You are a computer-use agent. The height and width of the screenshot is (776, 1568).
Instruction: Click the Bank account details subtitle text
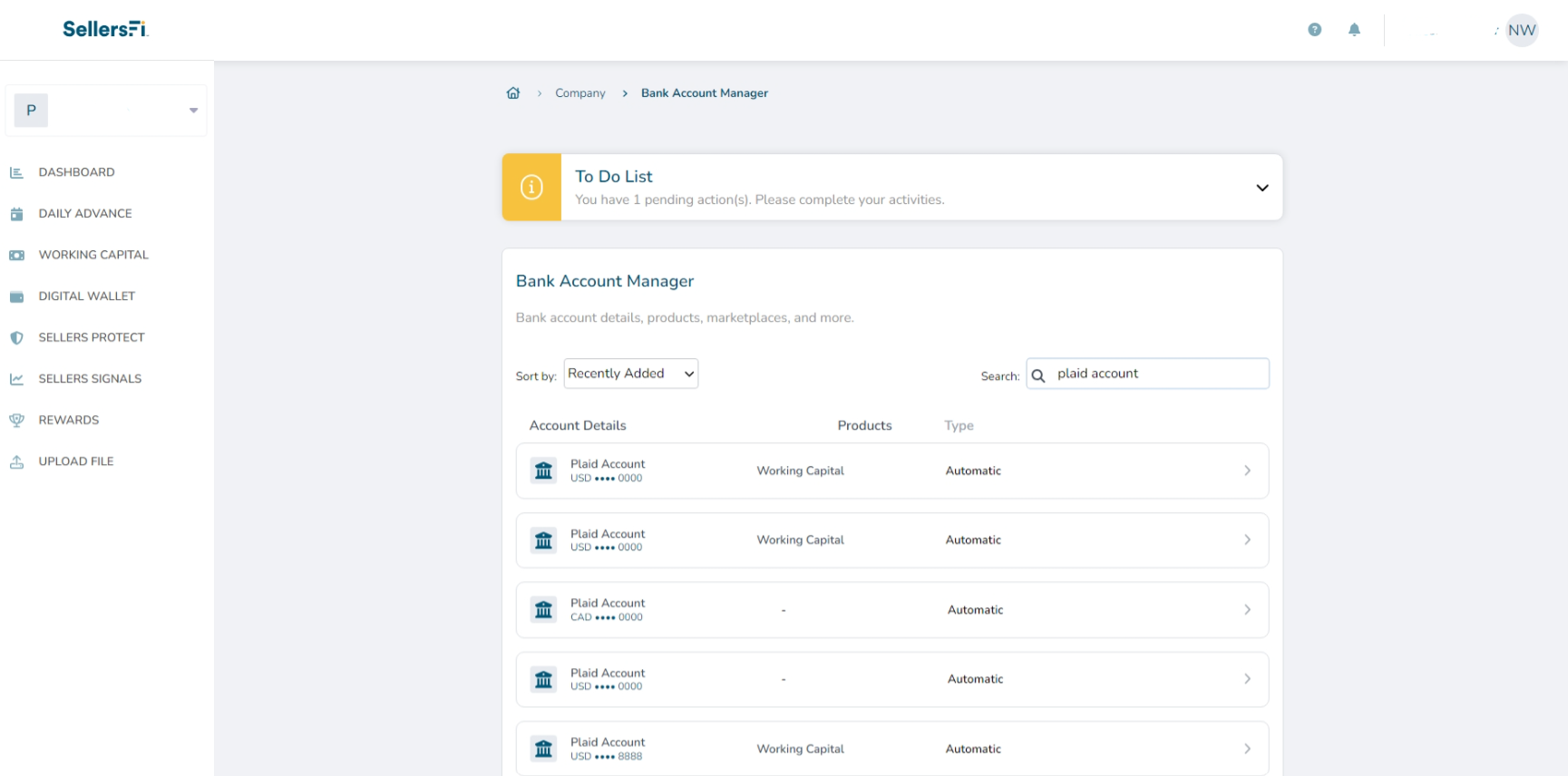pos(685,318)
